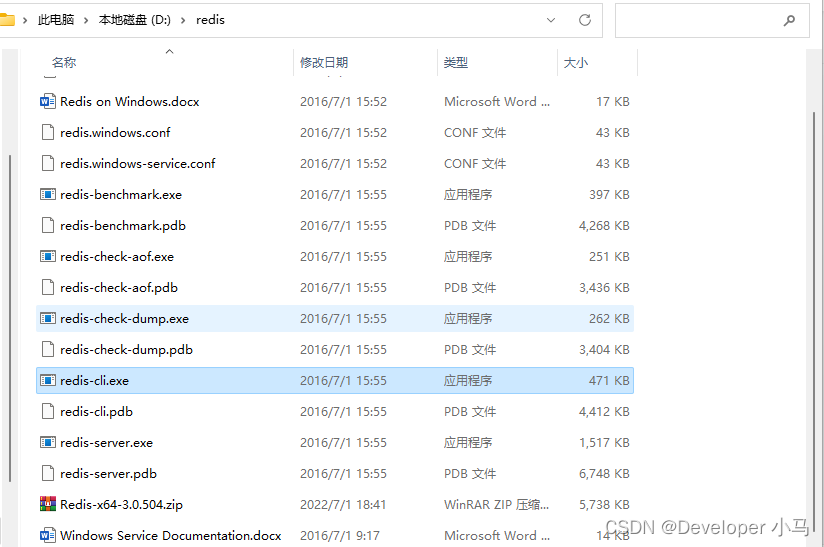The image size is (824, 547).
Task: Click the redis breadcrumb segment
Action: [210, 20]
